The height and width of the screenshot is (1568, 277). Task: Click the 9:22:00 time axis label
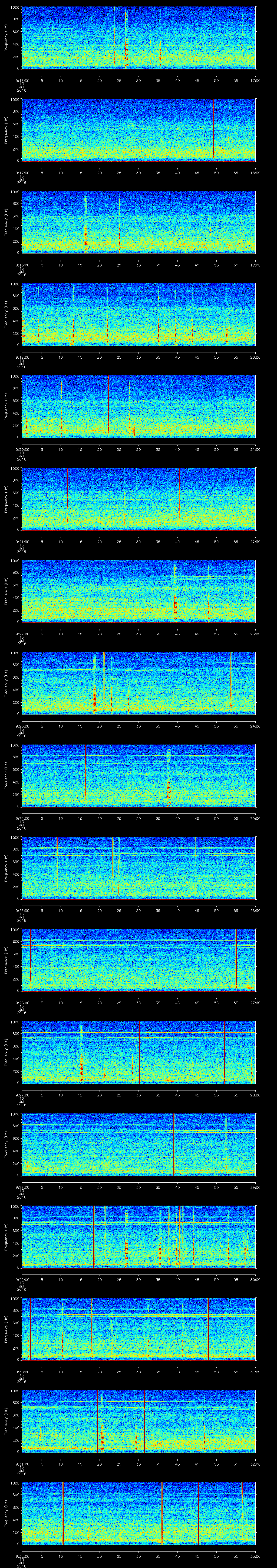22,634
